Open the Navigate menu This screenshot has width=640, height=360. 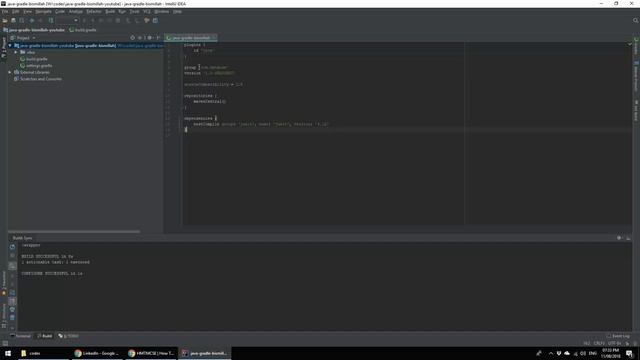(43, 11)
